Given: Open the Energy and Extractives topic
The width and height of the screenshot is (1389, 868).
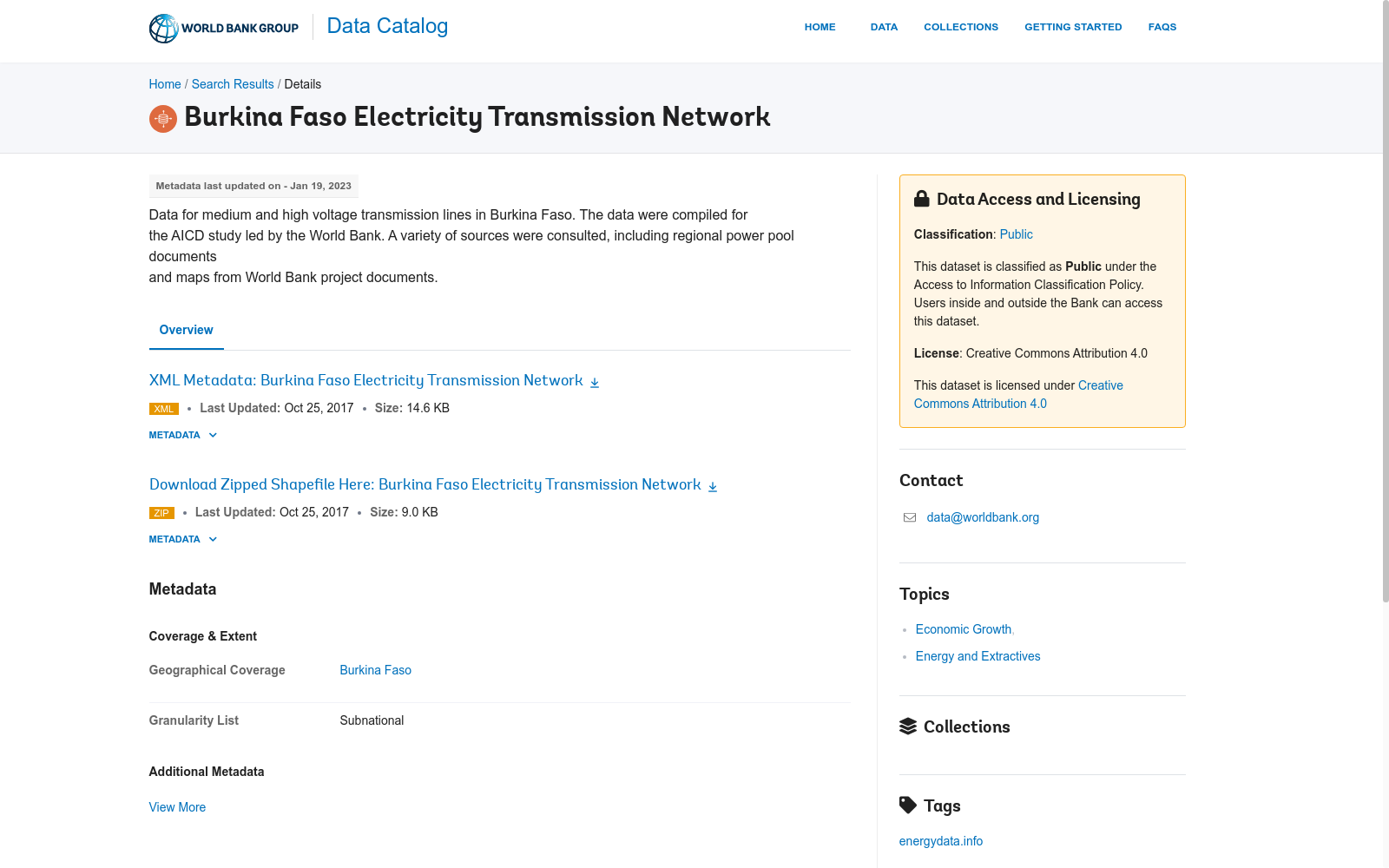Looking at the screenshot, I should (978, 656).
